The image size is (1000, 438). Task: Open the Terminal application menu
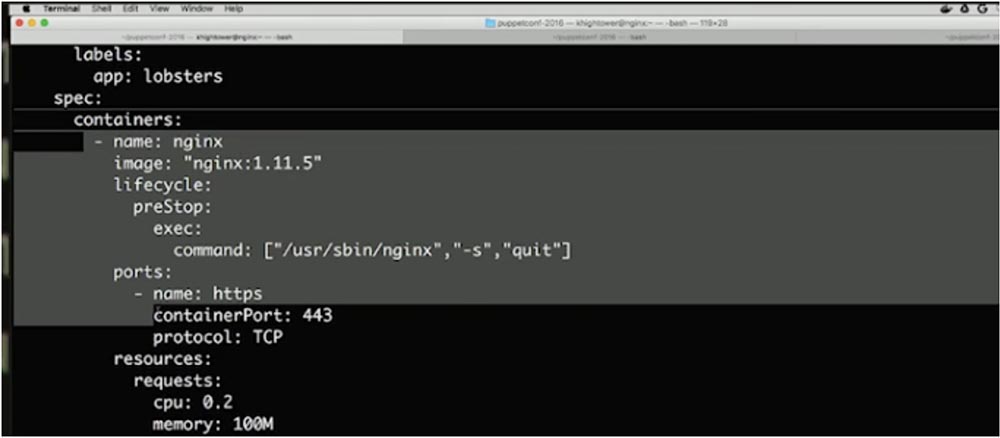point(61,10)
